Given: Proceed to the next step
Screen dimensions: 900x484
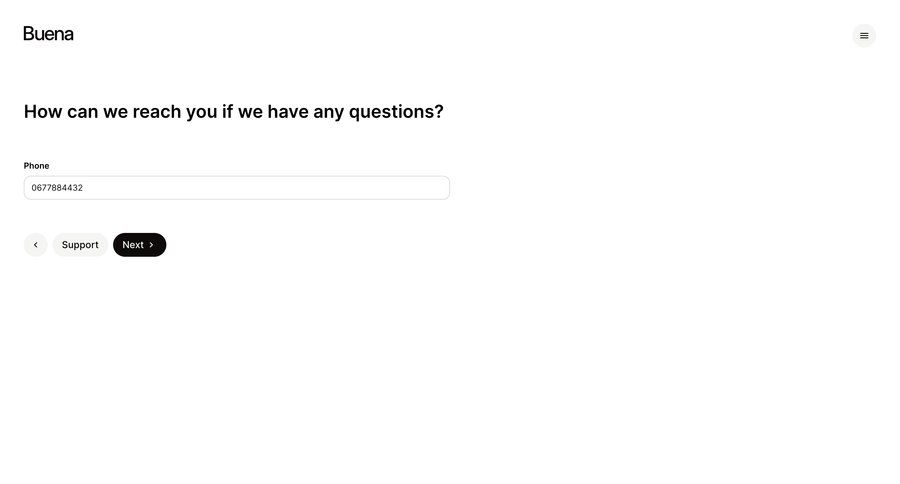Looking at the screenshot, I should (139, 245).
